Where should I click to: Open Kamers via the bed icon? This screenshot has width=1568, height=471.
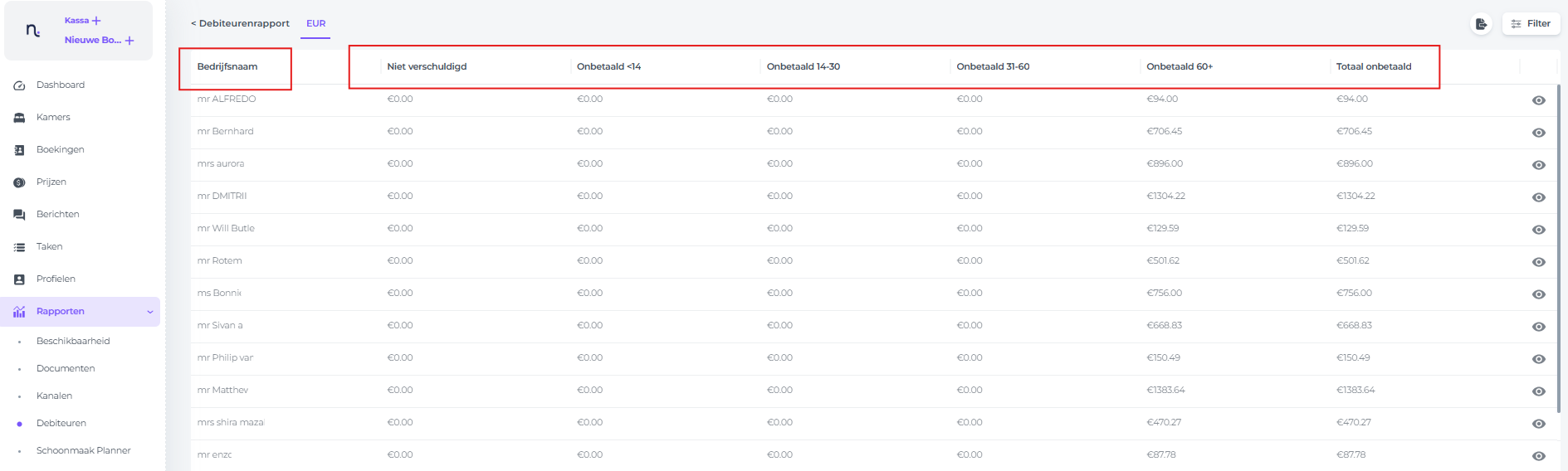pyautogui.click(x=19, y=118)
